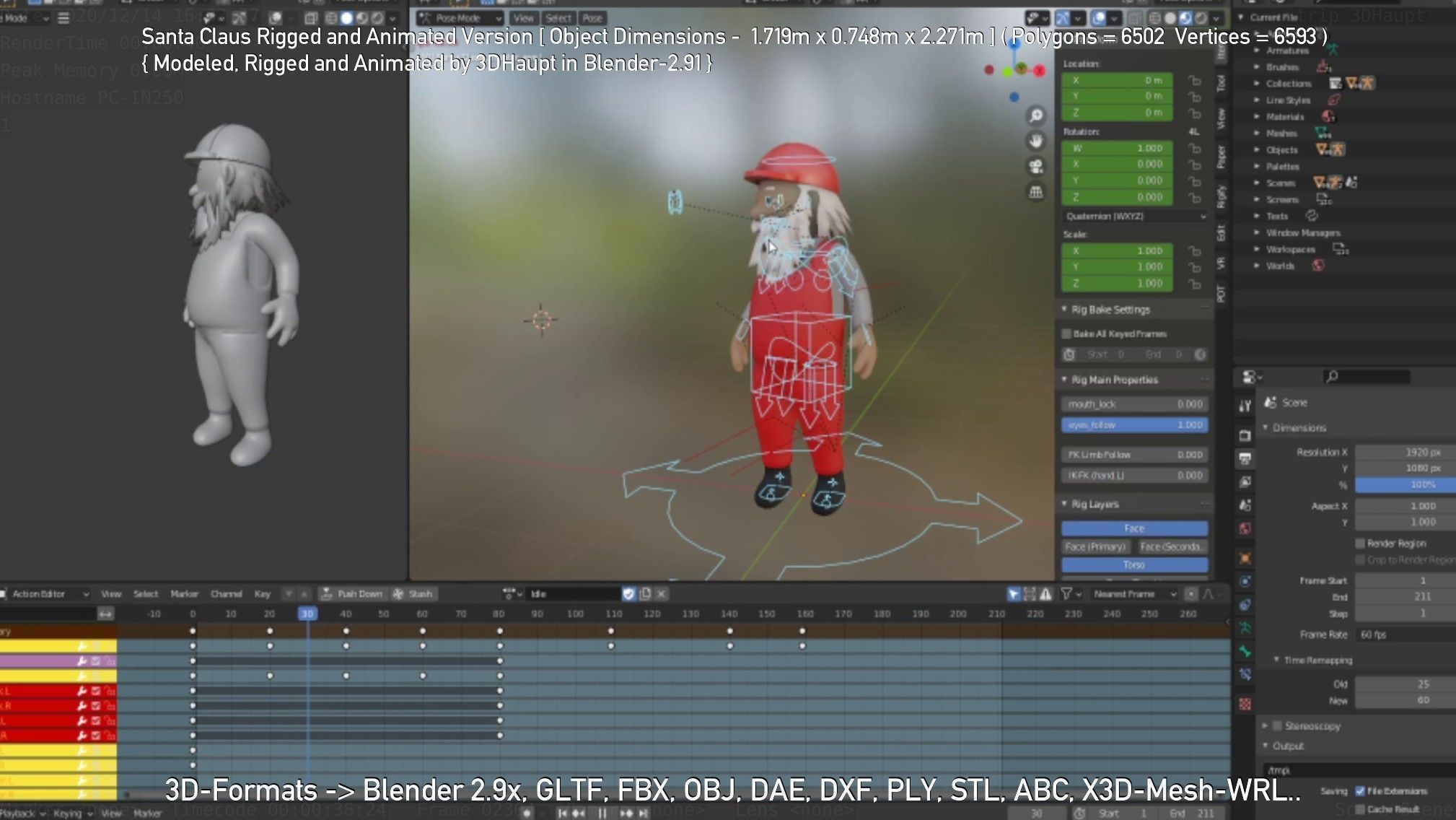The height and width of the screenshot is (820, 1456).
Task: Open the Bone Constraints properties tab
Action: pyautogui.click(x=1245, y=675)
